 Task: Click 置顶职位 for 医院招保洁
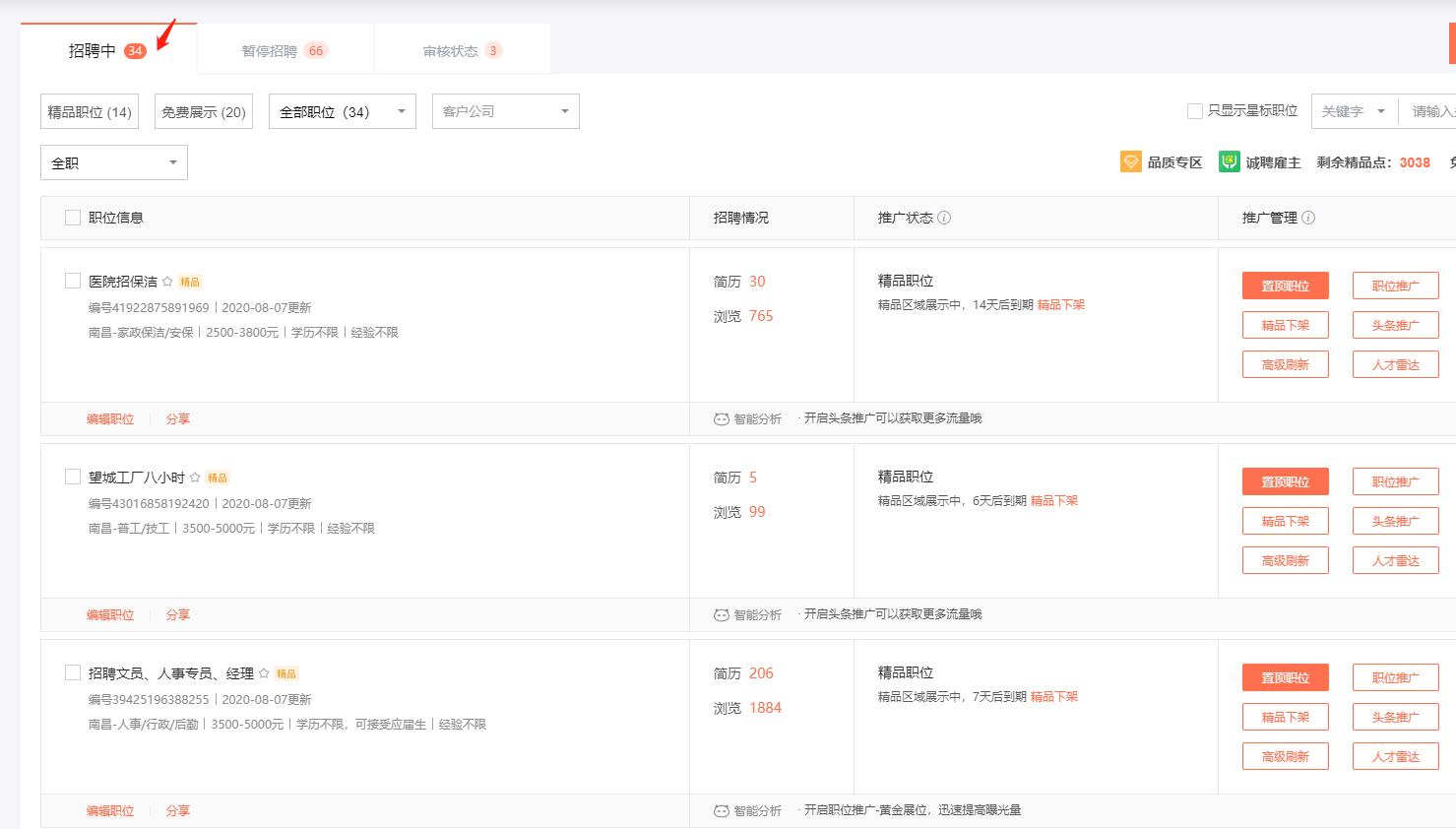point(1285,285)
